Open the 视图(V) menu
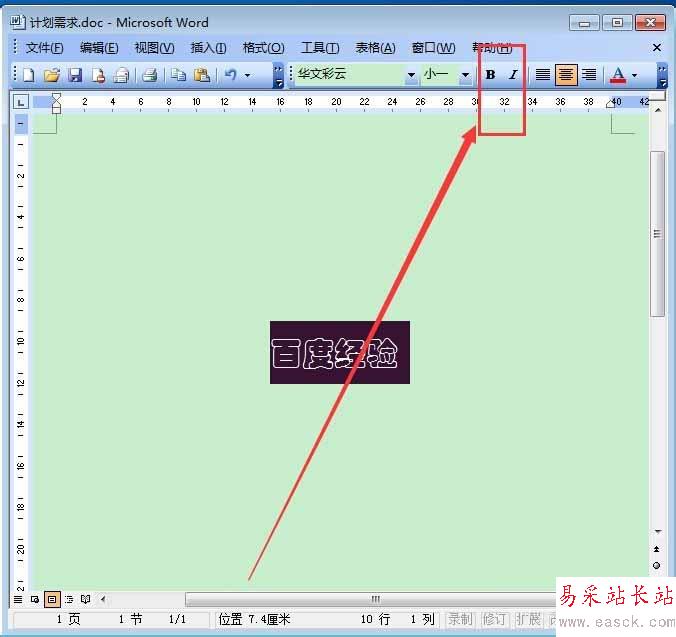Image resolution: width=676 pixels, height=637 pixels. (x=154, y=47)
